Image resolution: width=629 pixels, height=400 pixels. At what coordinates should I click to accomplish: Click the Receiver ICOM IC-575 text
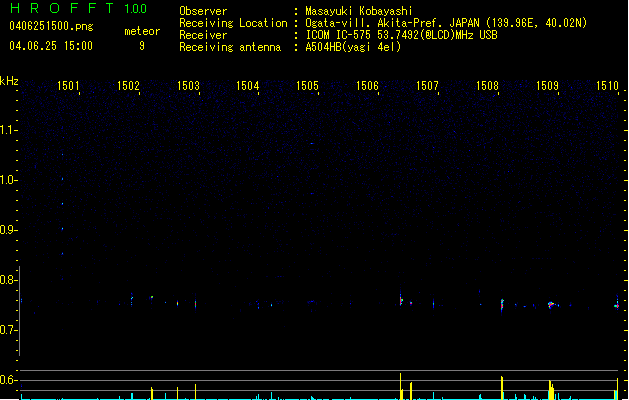click(x=401, y=35)
